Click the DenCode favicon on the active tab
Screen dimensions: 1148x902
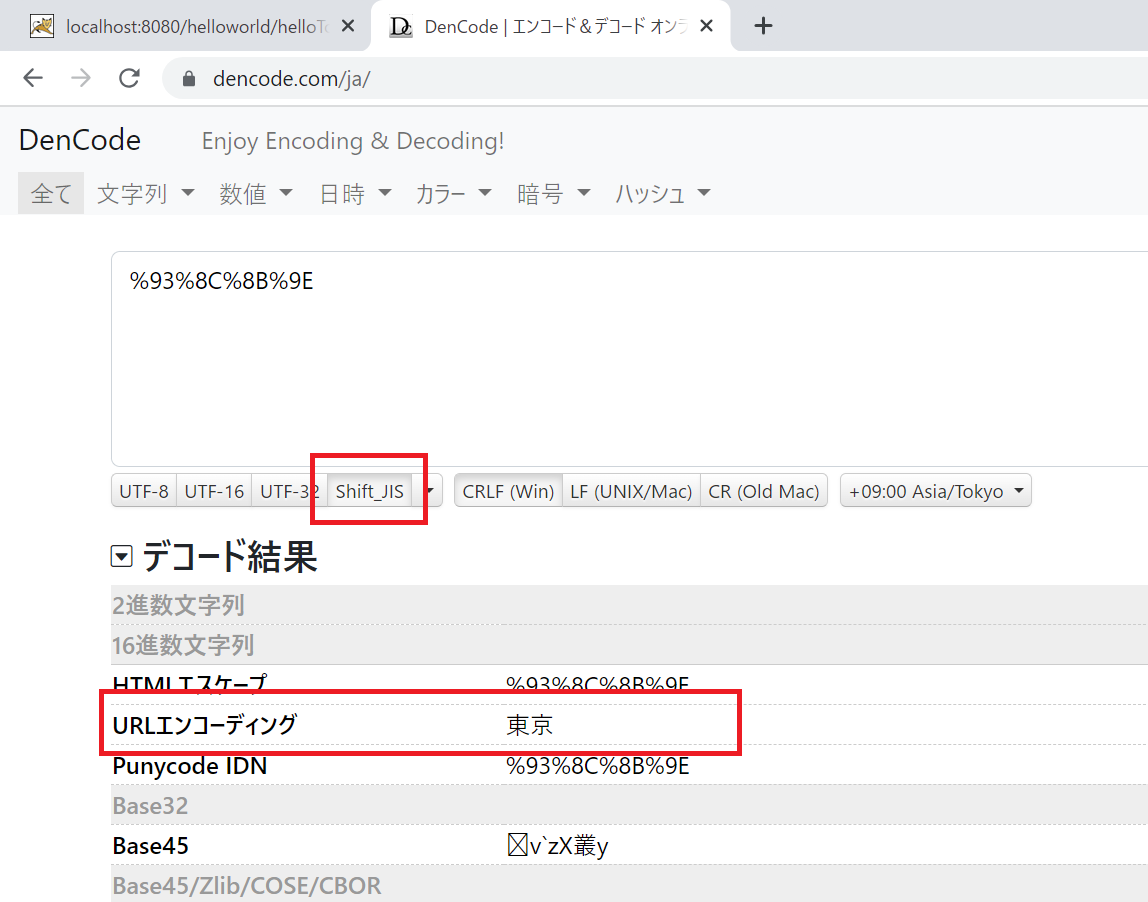[x=400, y=26]
